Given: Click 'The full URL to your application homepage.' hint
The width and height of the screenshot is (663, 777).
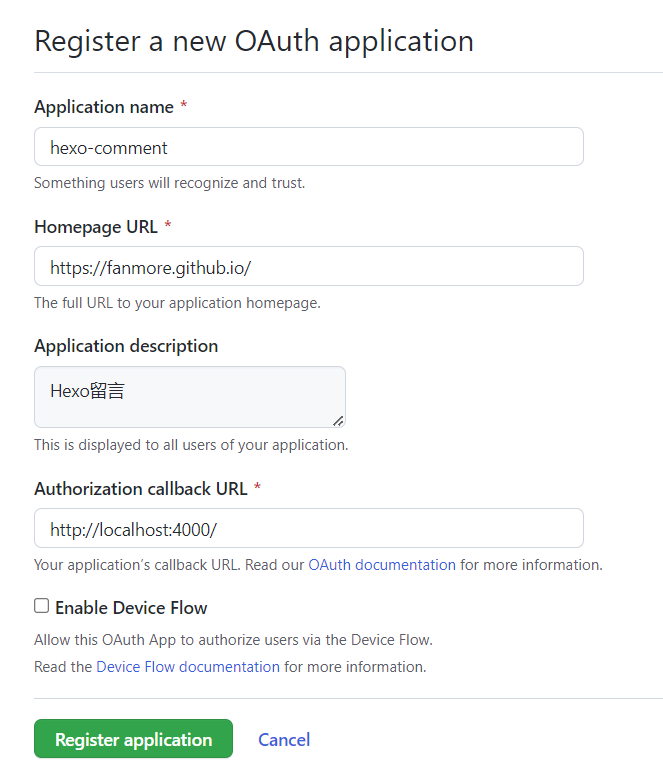Looking at the screenshot, I should (x=177, y=303).
